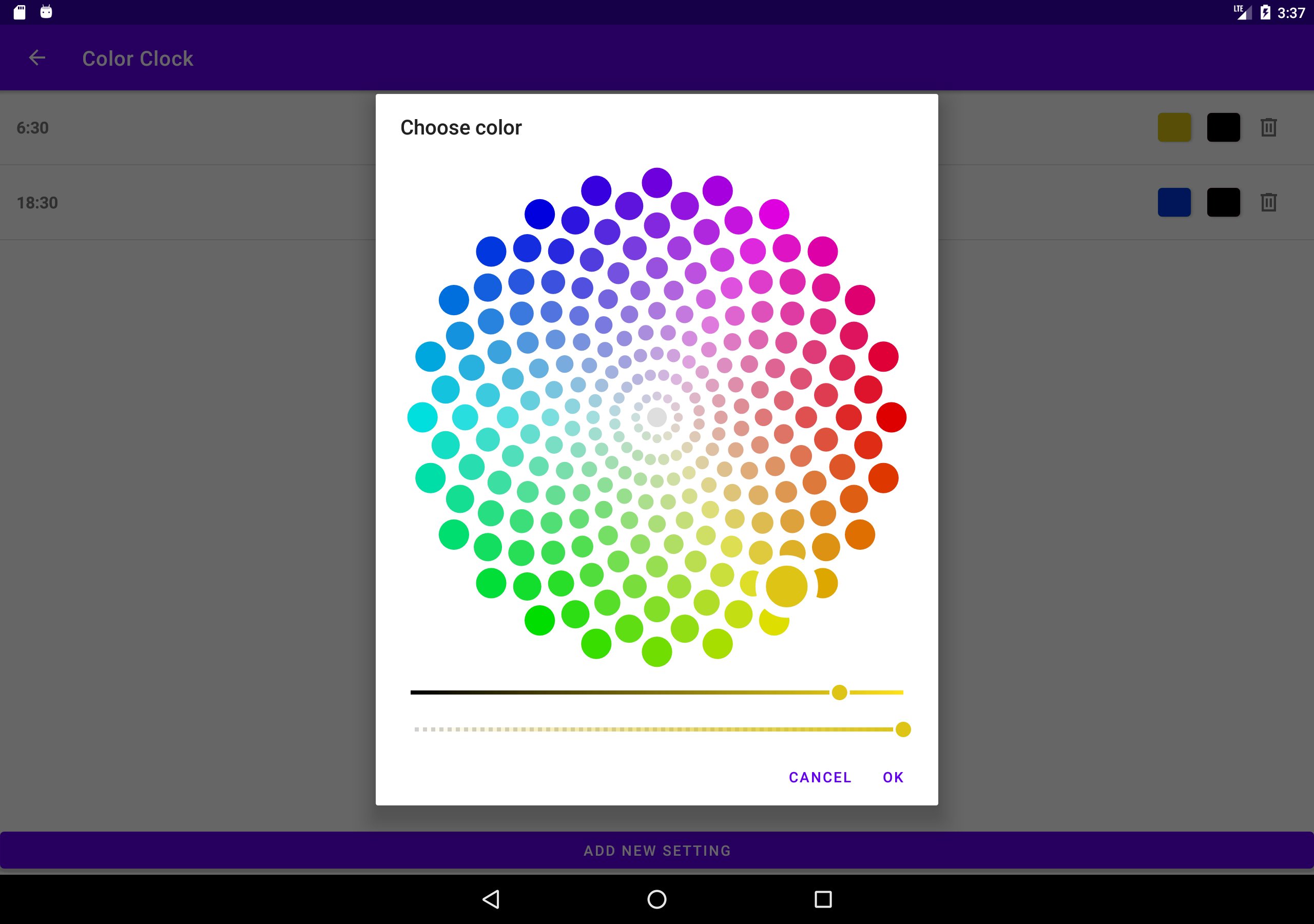
Task: Click the lightness slider's yellow handle
Action: [x=839, y=692]
